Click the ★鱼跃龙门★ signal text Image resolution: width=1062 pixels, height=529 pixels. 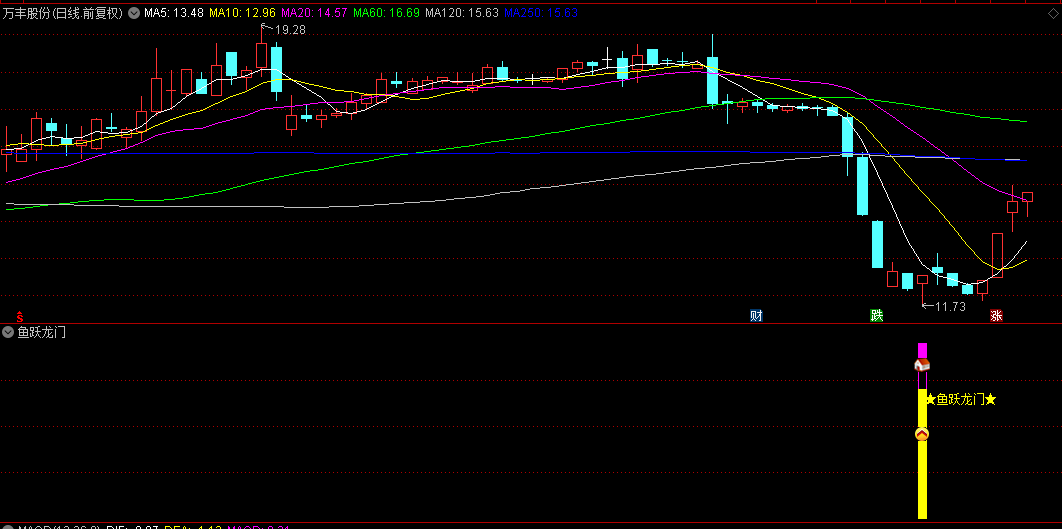pos(961,400)
